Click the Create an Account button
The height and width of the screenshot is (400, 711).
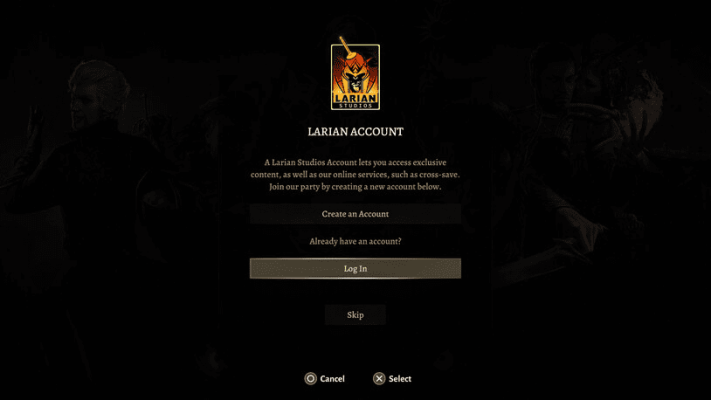(x=355, y=214)
